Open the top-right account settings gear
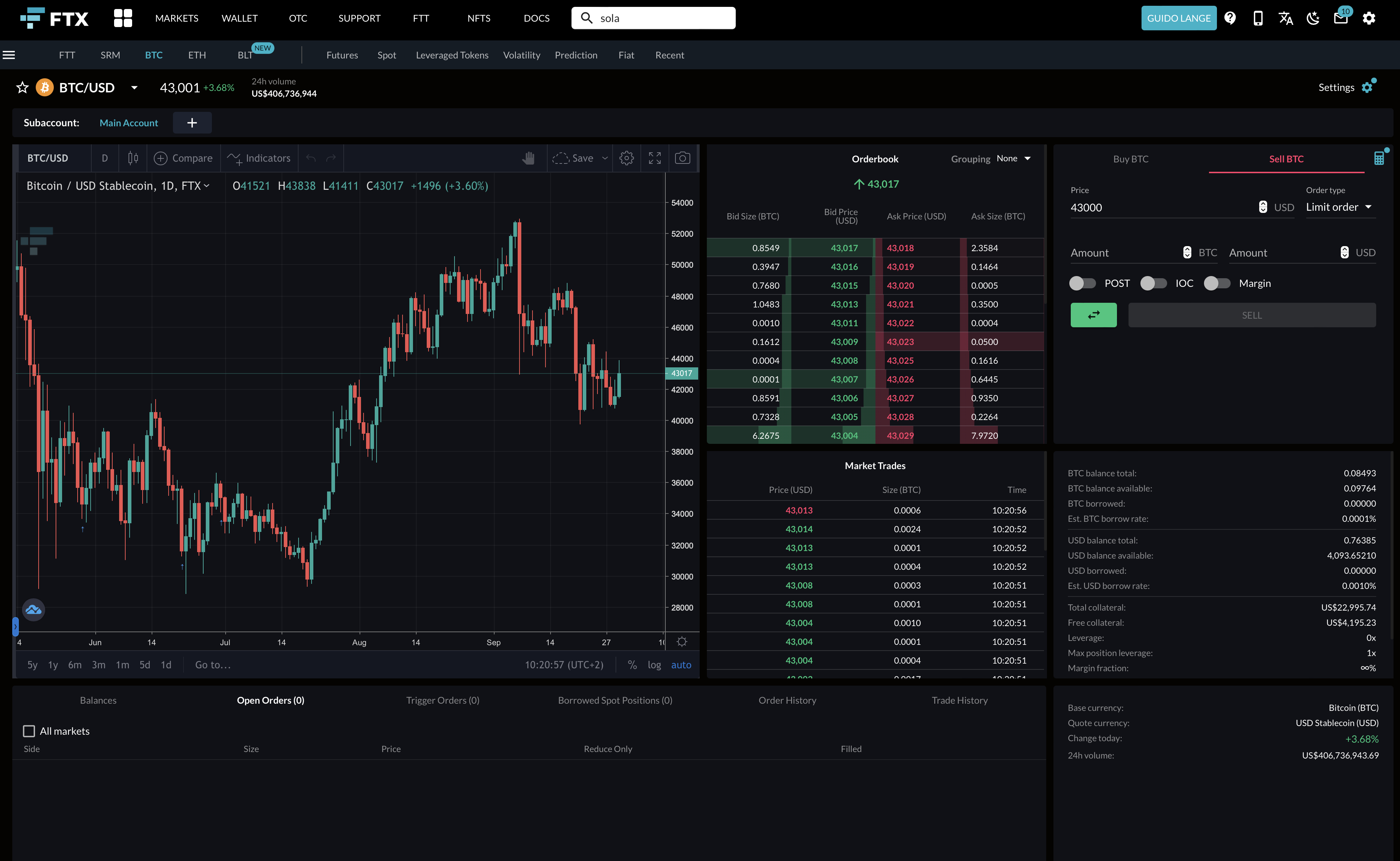The image size is (1400, 861). (x=1369, y=18)
